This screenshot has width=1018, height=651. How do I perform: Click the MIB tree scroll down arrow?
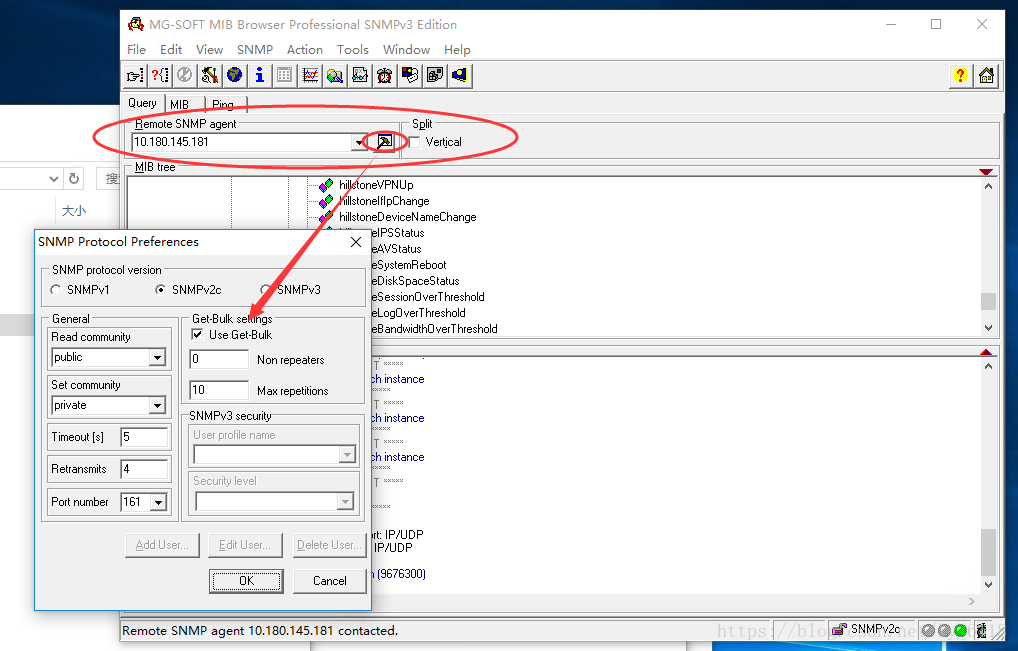point(988,328)
